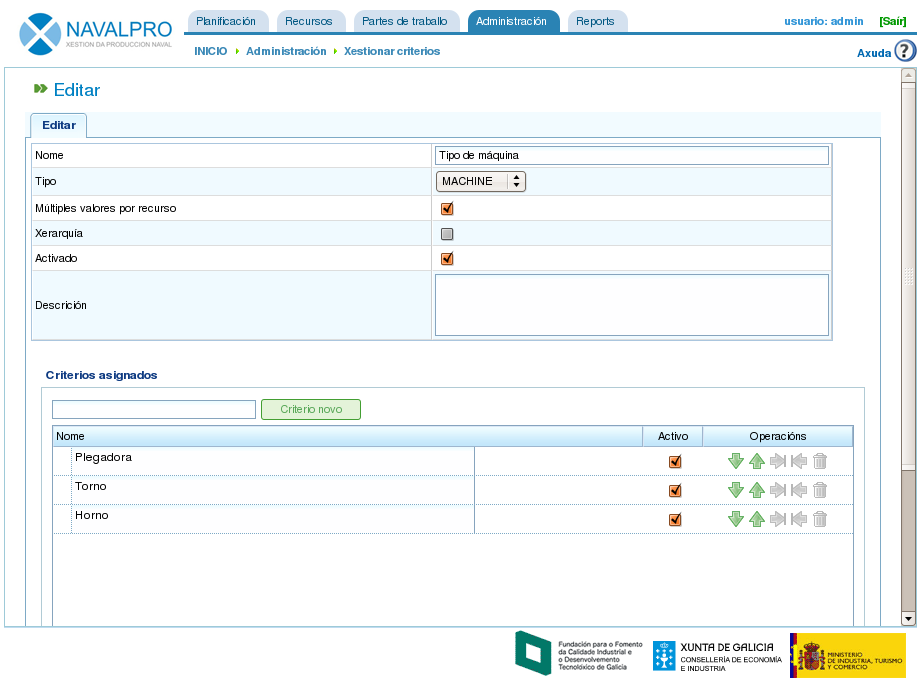Click the indent arrow icon for Torno
Image resolution: width=920 pixels, height=682 pixels.
pos(778,490)
